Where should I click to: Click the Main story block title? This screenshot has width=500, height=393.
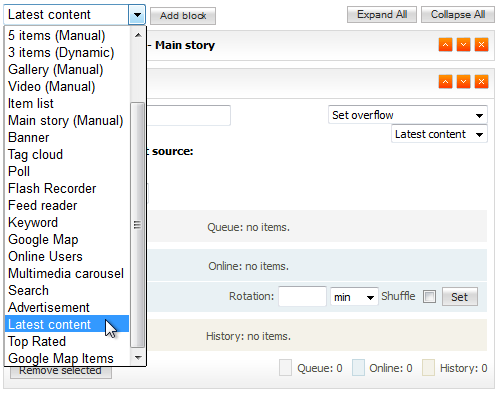tap(185, 45)
